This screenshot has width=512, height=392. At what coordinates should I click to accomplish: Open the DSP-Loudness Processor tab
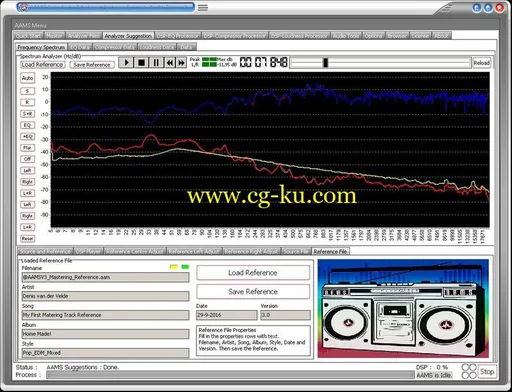299,36
